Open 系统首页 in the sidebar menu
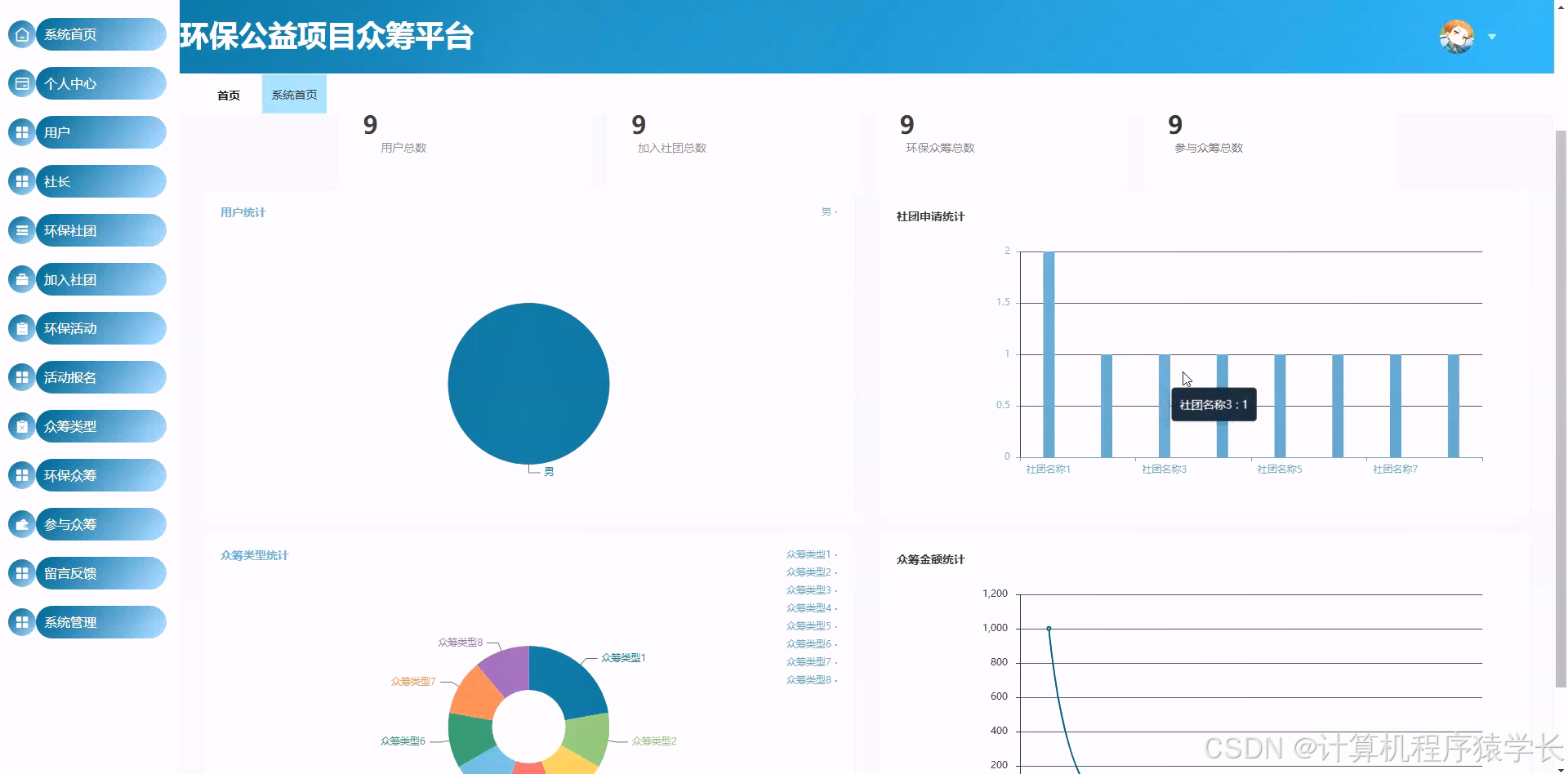 tap(101, 34)
